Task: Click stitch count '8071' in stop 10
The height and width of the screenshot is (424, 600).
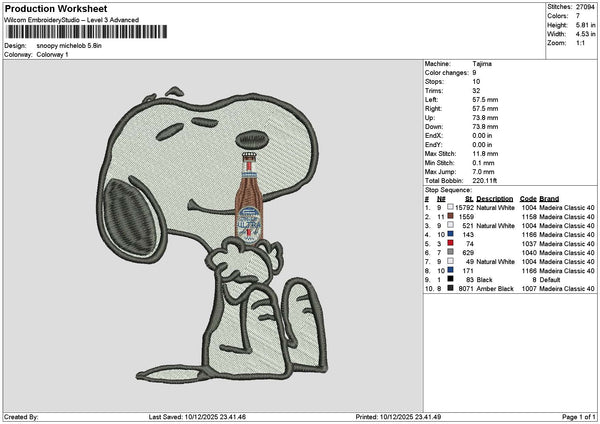Action: tap(466, 289)
